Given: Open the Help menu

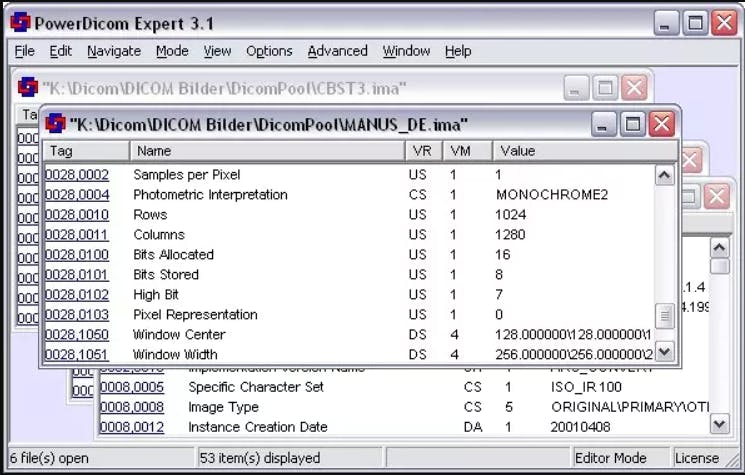Looking at the screenshot, I should point(458,51).
